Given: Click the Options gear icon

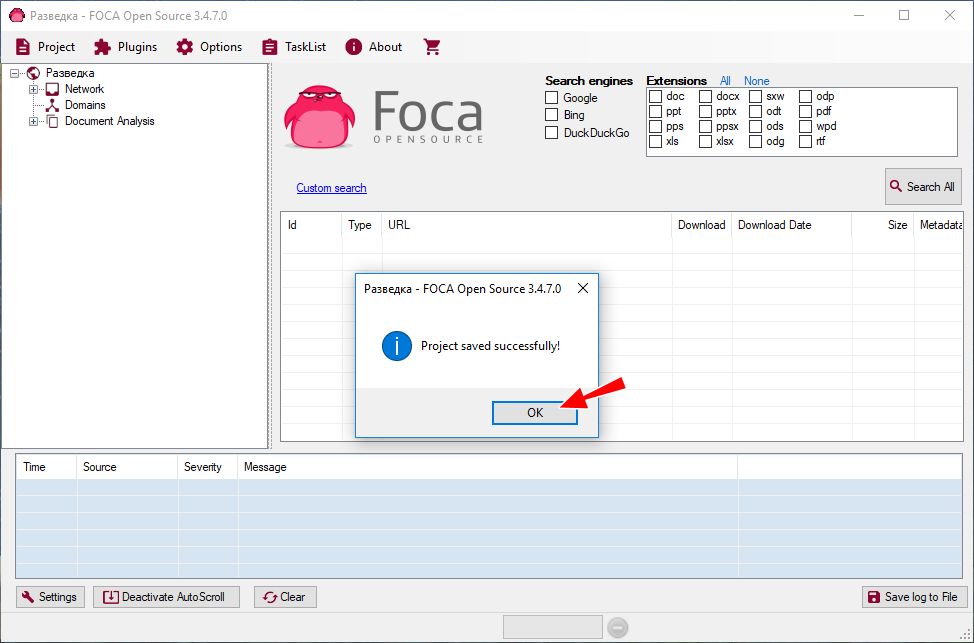Looking at the screenshot, I should point(184,47).
